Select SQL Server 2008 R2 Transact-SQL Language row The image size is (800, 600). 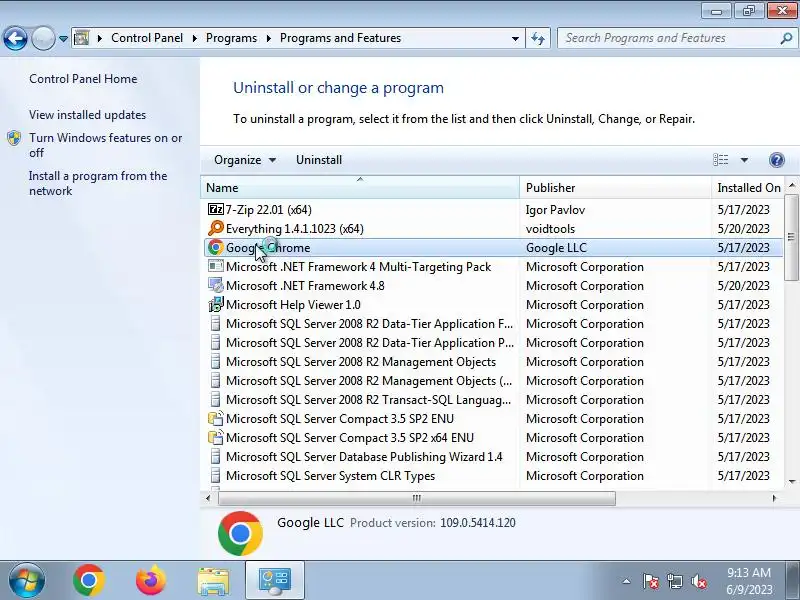point(493,400)
